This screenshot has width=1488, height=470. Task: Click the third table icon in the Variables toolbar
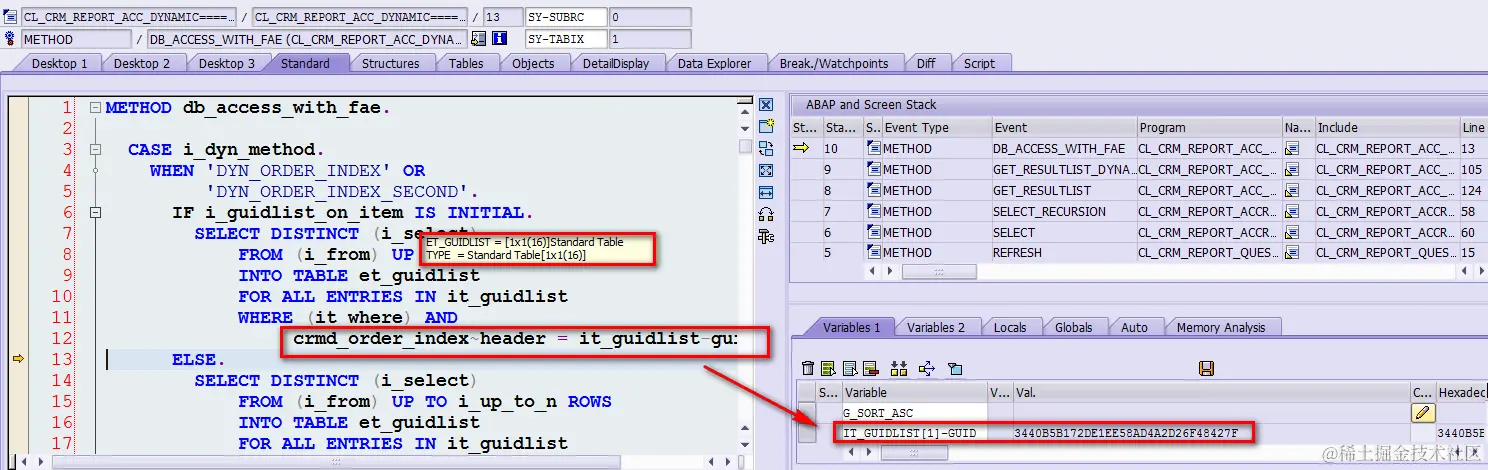point(848,369)
